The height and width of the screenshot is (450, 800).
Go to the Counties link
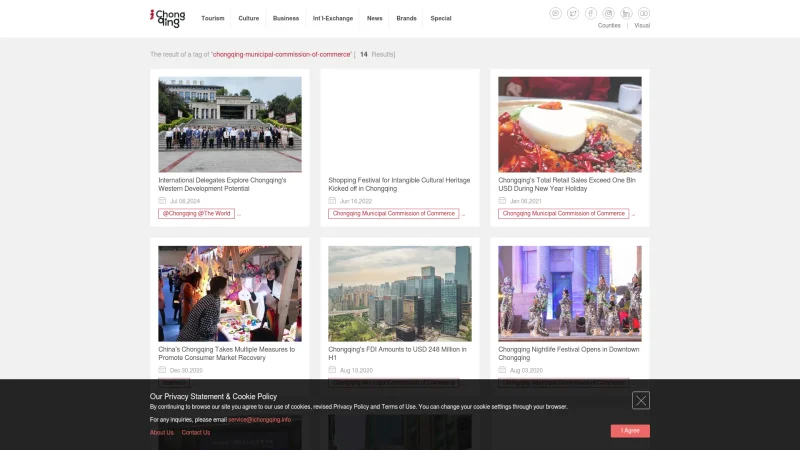[609, 26]
